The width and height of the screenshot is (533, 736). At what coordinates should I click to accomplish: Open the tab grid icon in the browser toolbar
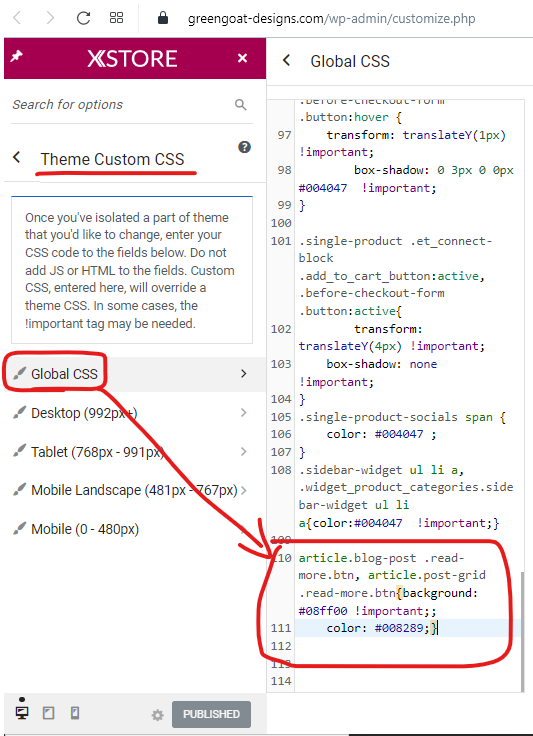(116, 18)
